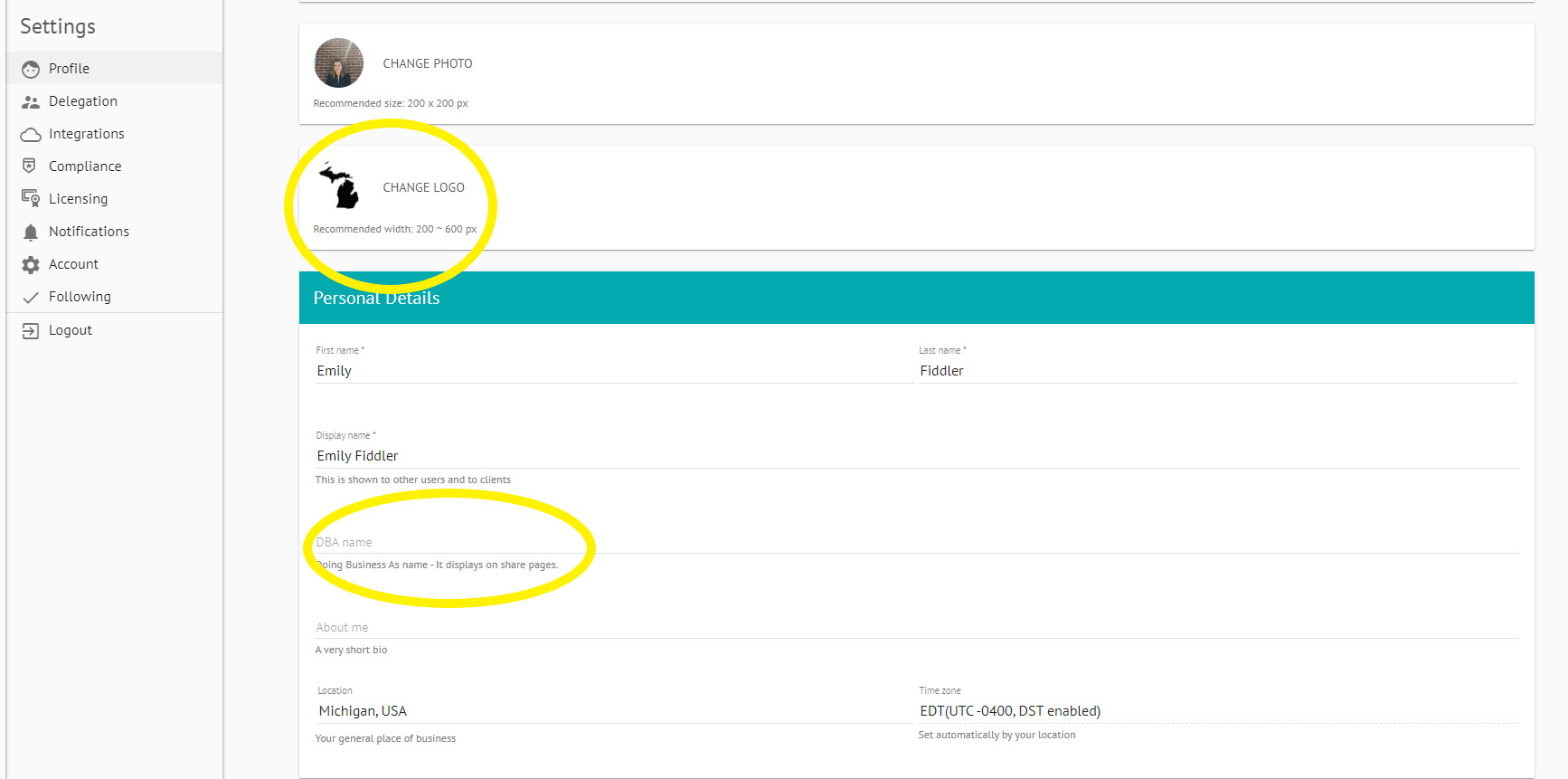Click the CHANGE LOGO button

[423, 187]
